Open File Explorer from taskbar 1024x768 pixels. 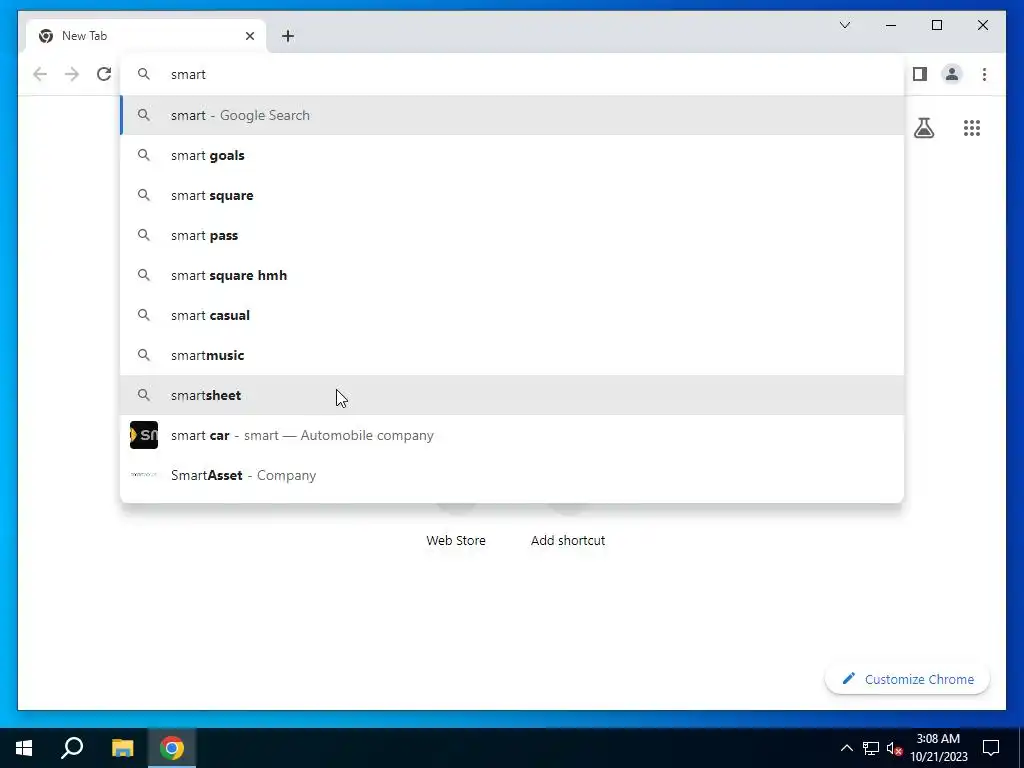click(122, 748)
